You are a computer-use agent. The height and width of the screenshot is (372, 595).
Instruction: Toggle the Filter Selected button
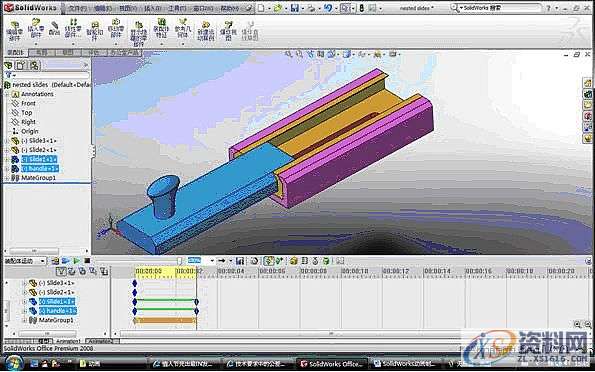pyautogui.click(x=93, y=271)
